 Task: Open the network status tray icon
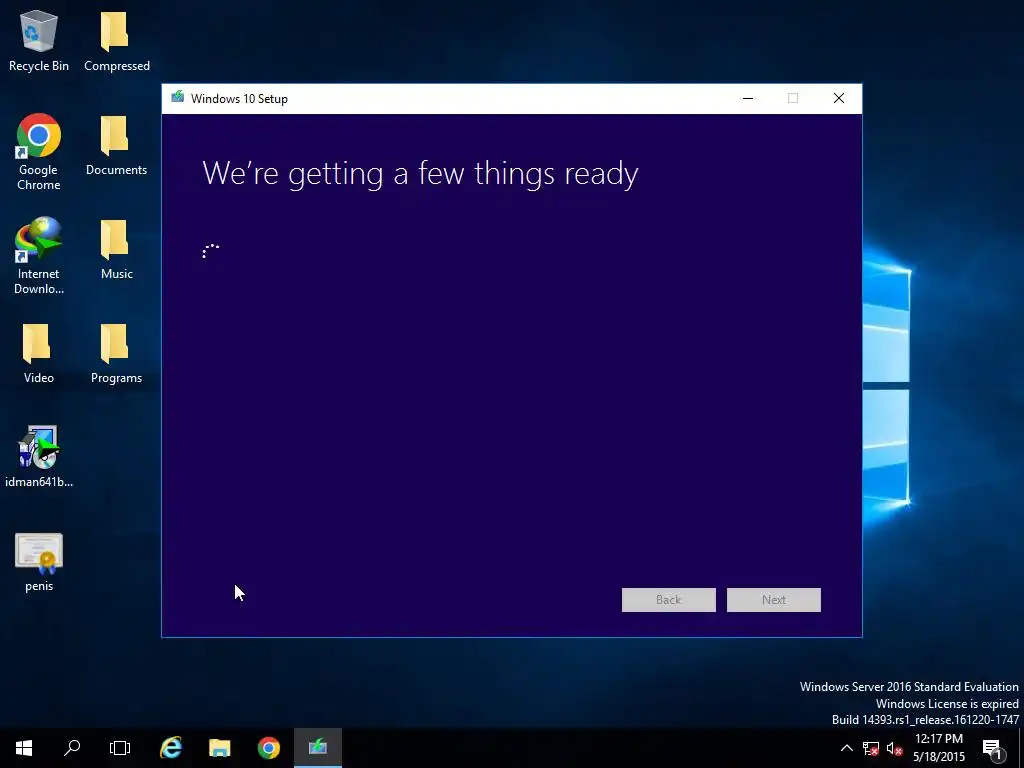tap(871, 748)
